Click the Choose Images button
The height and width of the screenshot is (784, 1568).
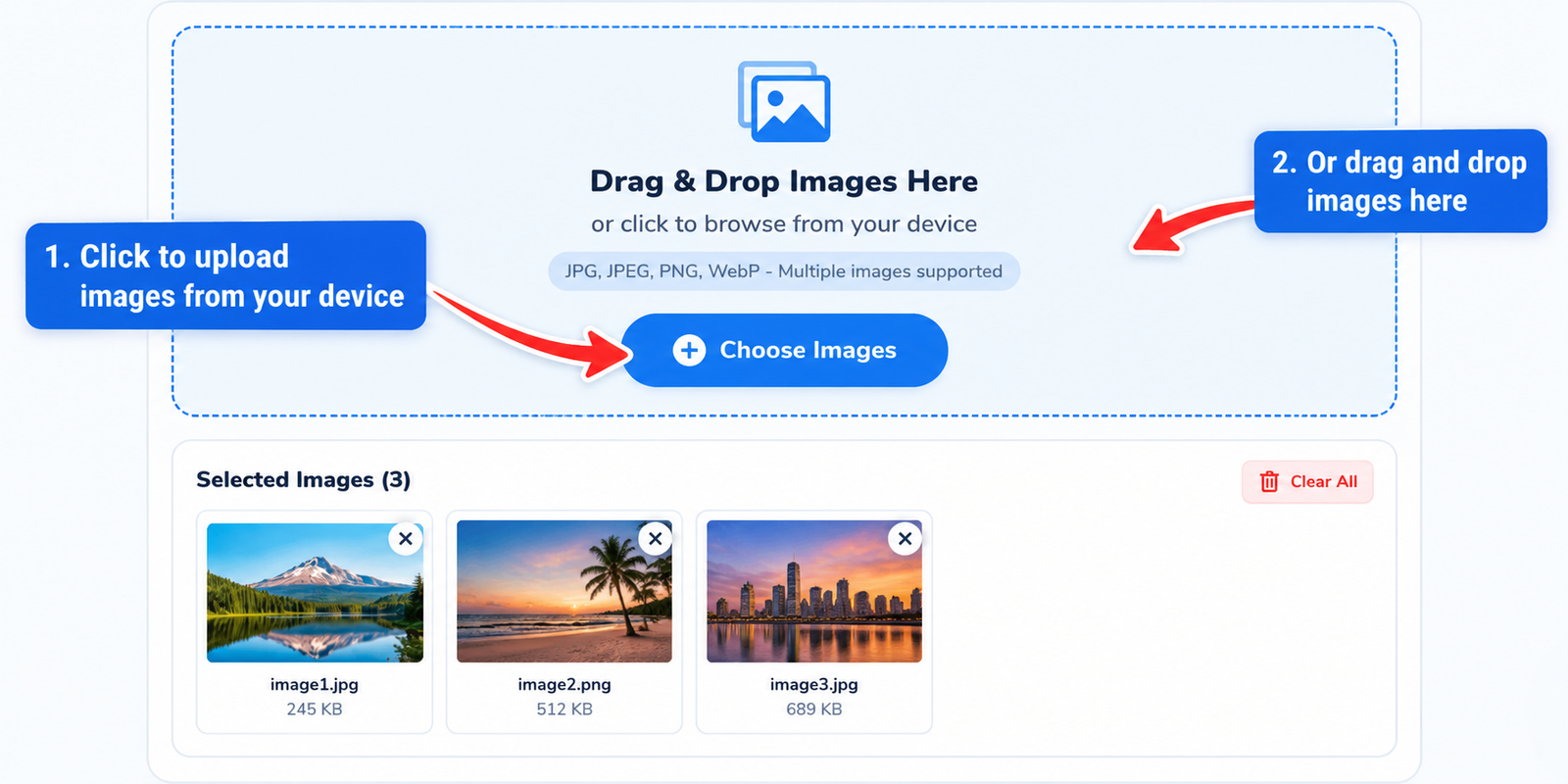(x=785, y=350)
